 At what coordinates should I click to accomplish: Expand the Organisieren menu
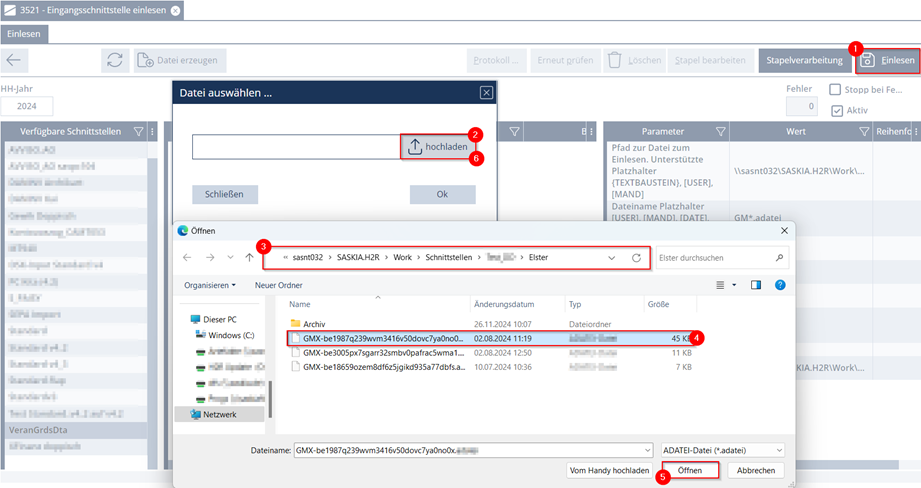coord(210,285)
